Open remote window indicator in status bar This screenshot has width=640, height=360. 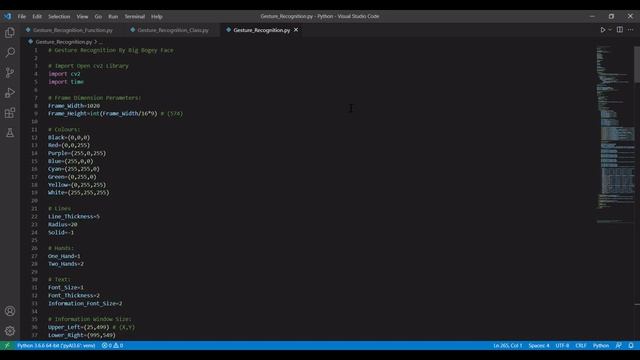7,345
